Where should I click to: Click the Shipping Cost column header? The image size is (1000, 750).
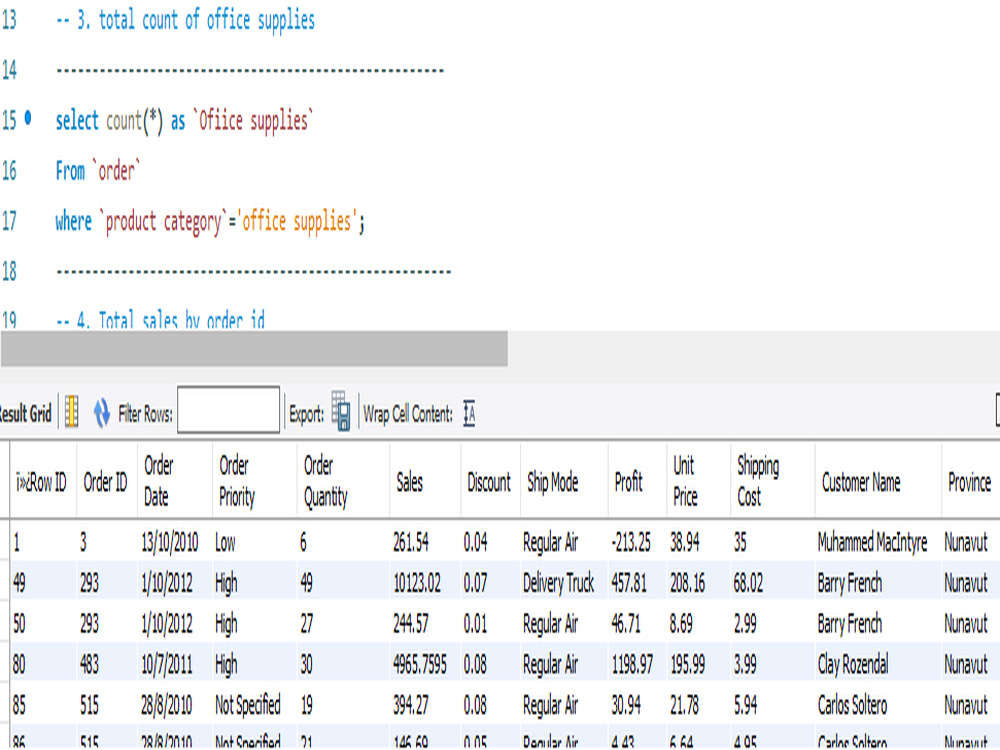[x=772, y=481]
